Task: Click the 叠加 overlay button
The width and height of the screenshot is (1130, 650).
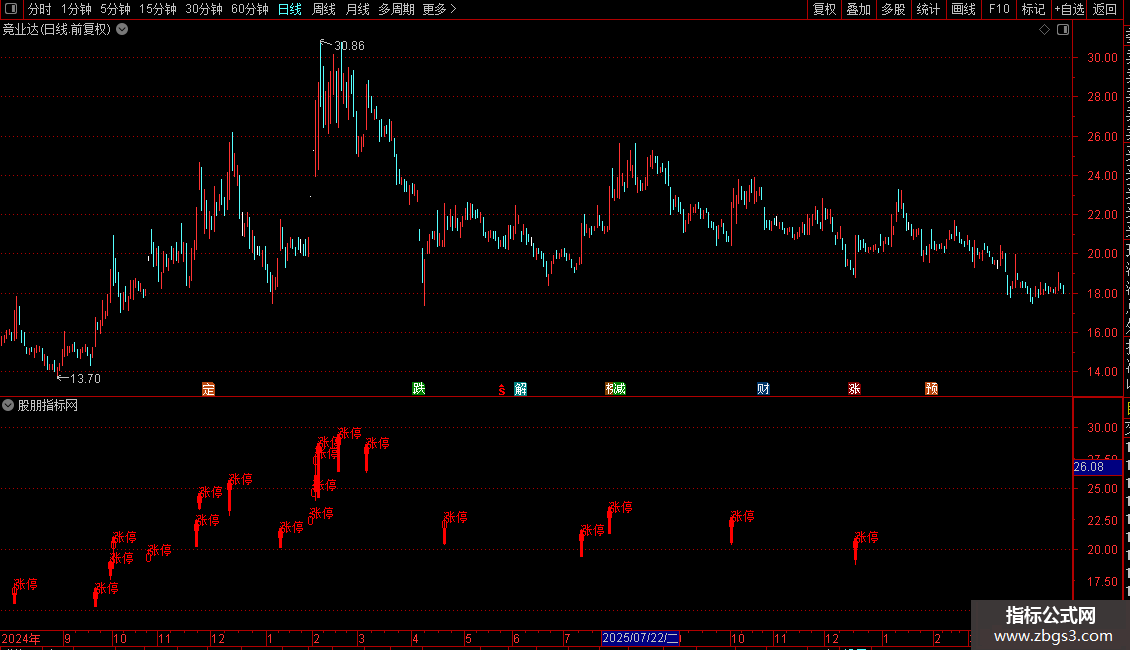Action: pyautogui.click(x=859, y=9)
